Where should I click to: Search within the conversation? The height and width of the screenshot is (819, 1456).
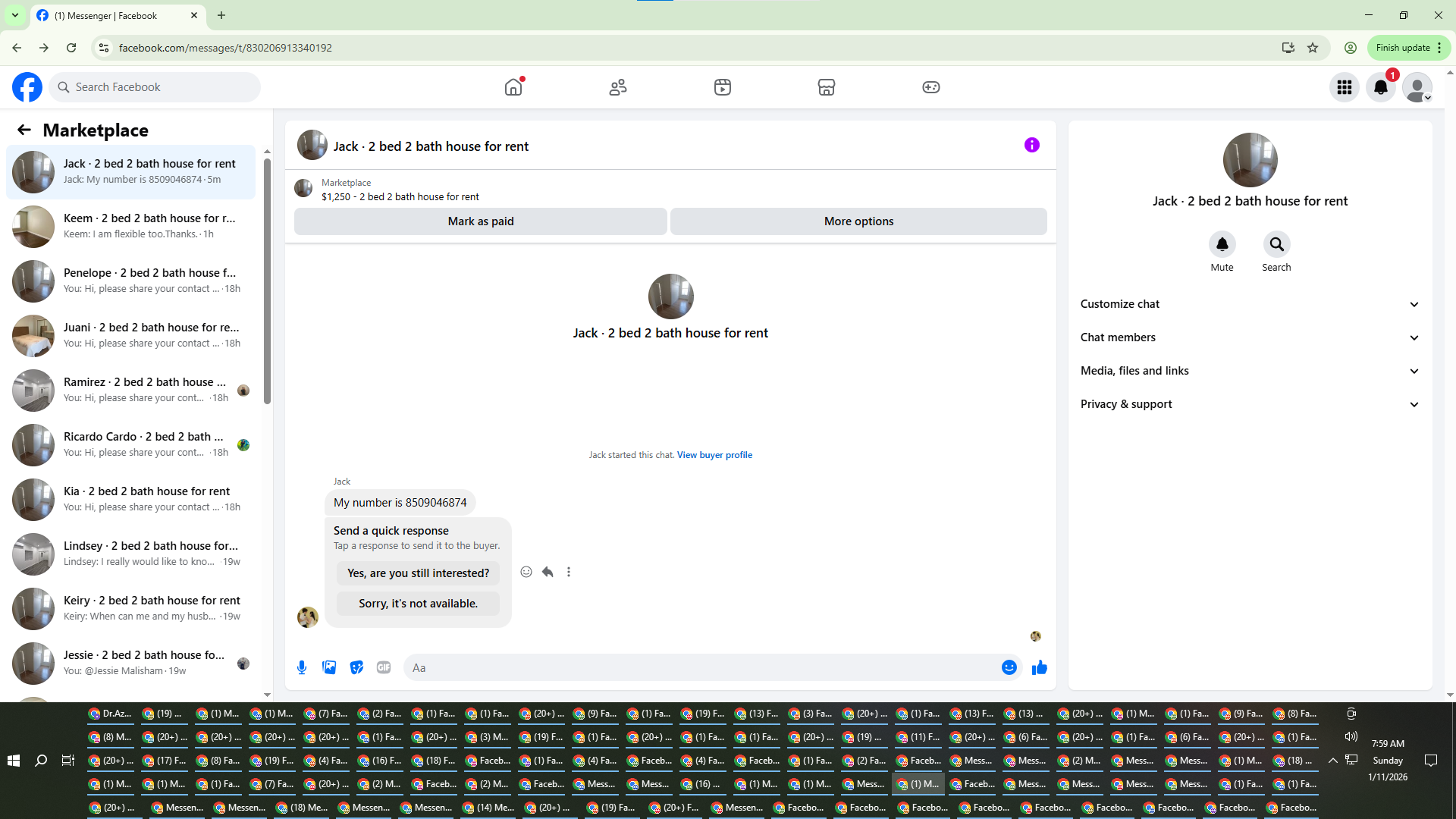(x=1277, y=244)
